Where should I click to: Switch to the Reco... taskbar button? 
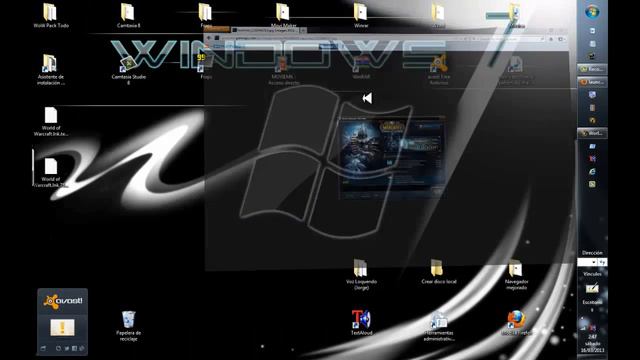click(592, 69)
